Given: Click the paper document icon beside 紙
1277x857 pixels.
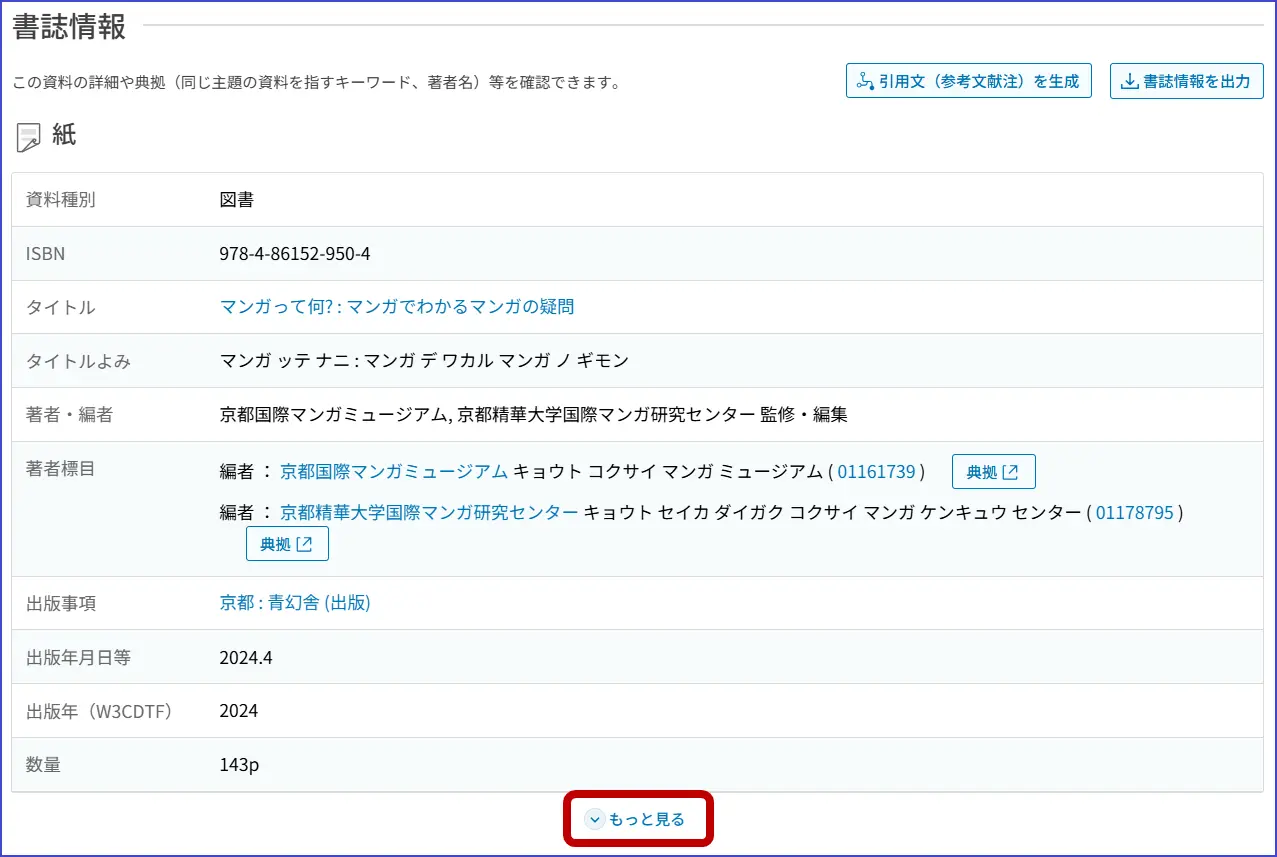Looking at the screenshot, I should pyautogui.click(x=29, y=138).
